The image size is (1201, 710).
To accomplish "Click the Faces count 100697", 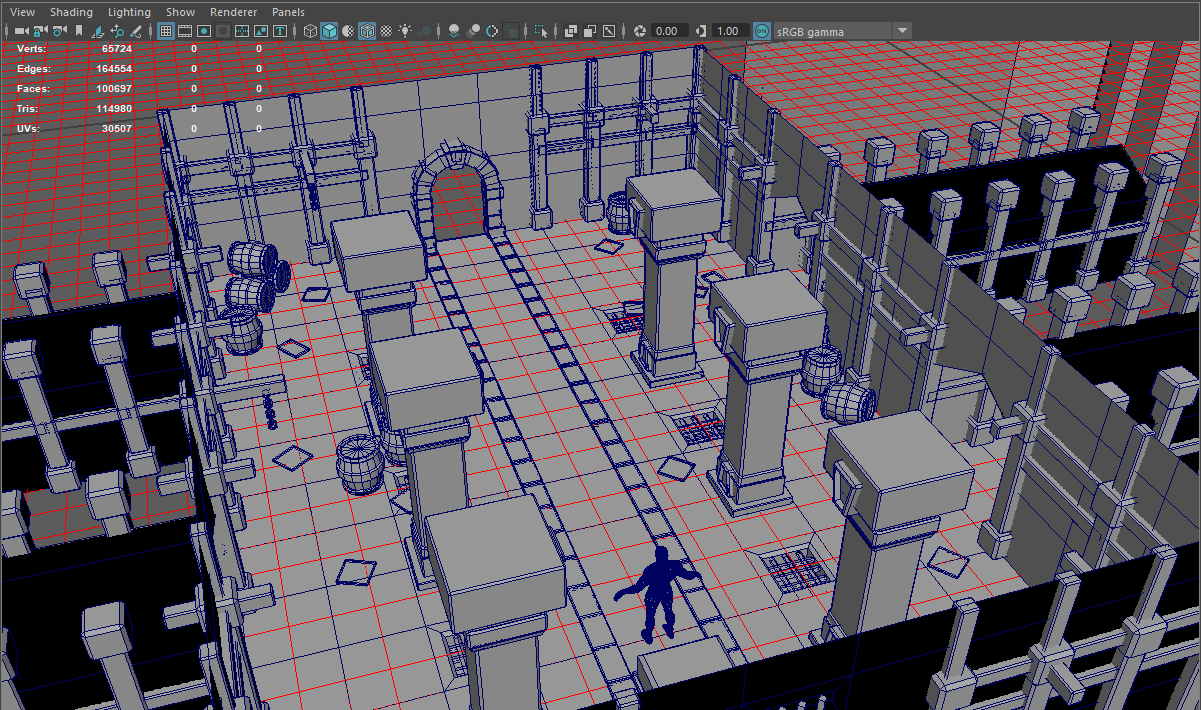I will tap(113, 89).
